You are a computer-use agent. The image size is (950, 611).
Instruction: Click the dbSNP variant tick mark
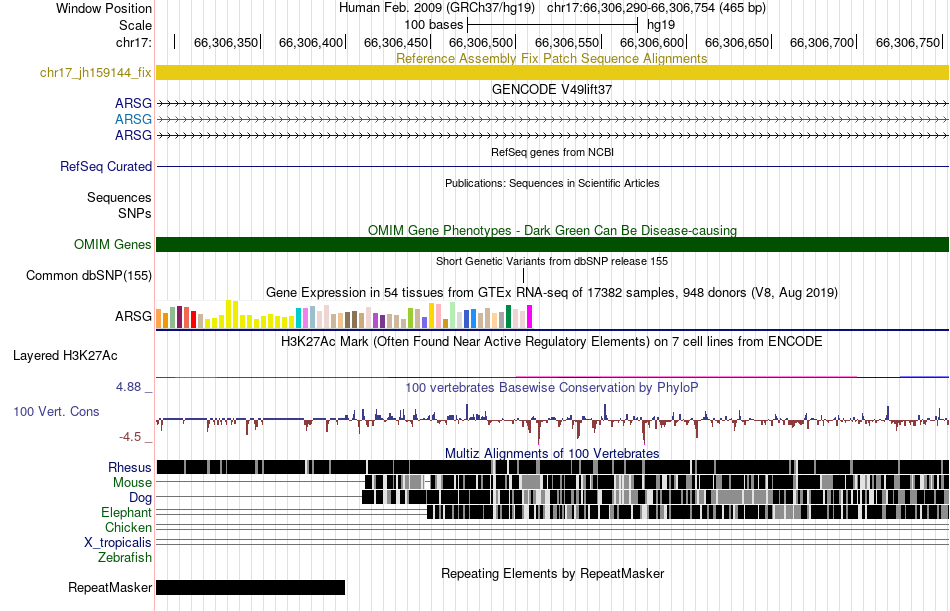pyautogui.click(x=523, y=275)
